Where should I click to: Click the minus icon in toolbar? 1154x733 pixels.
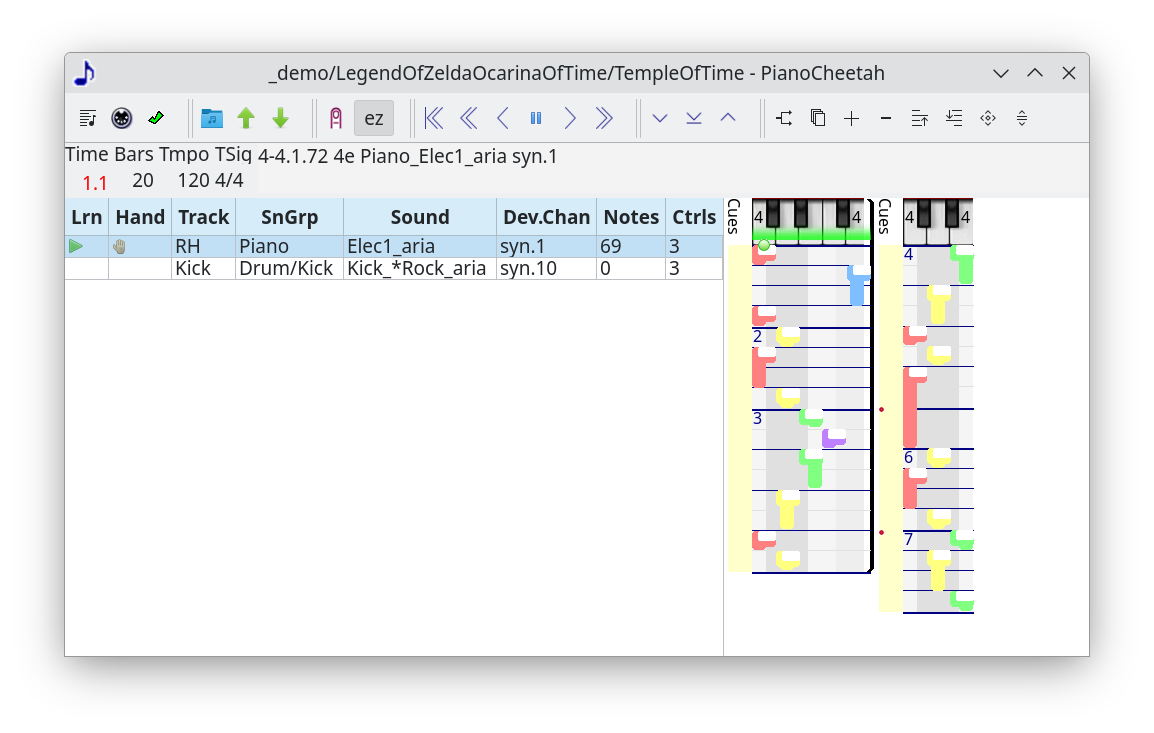click(885, 118)
